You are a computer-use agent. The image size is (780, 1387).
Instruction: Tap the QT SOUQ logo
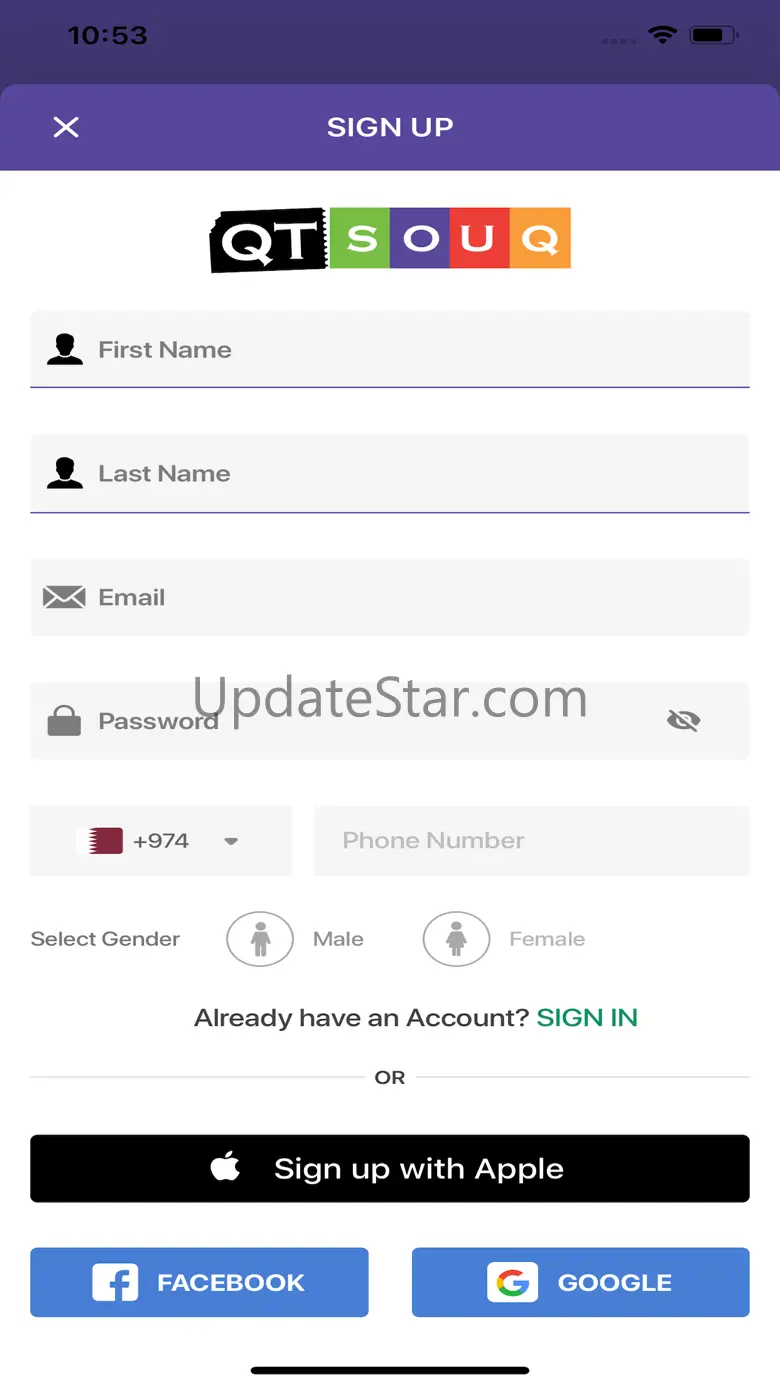[x=390, y=240]
